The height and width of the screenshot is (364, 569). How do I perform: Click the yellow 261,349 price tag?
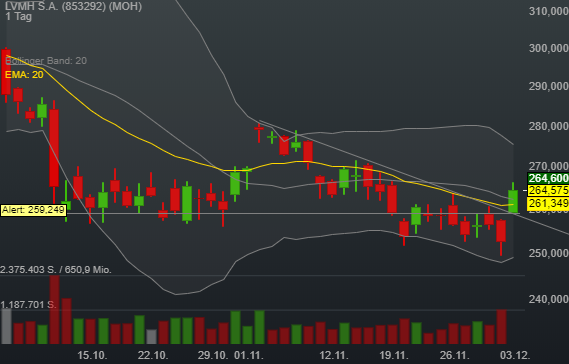click(x=548, y=203)
